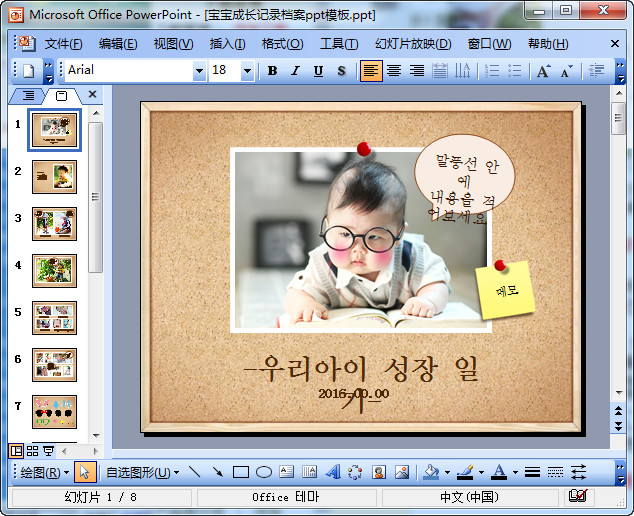Open the 工具(T) menu
The image size is (634, 516).
pyautogui.click(x=339, y=44)
